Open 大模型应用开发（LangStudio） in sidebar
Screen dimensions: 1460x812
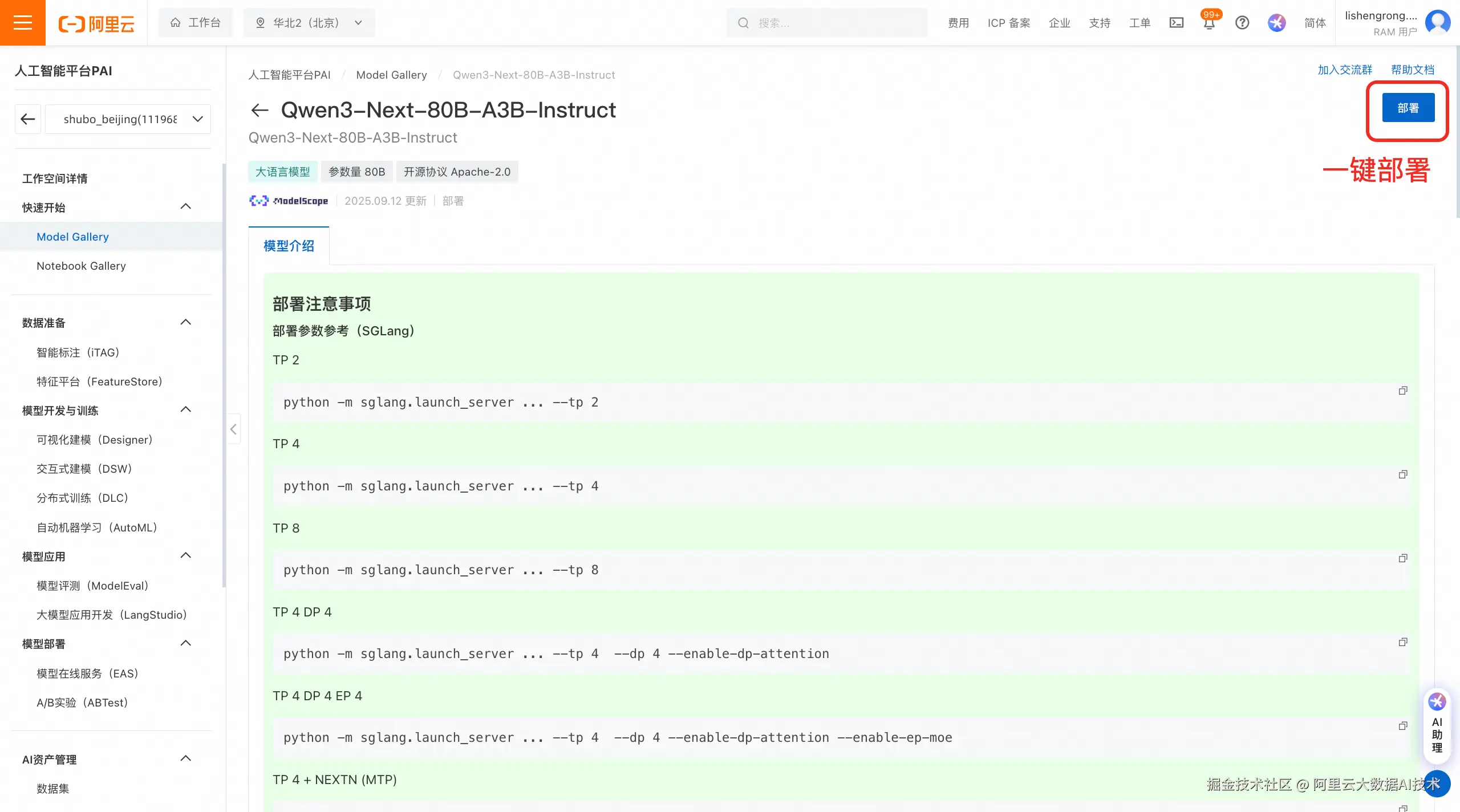coord(112,615)
